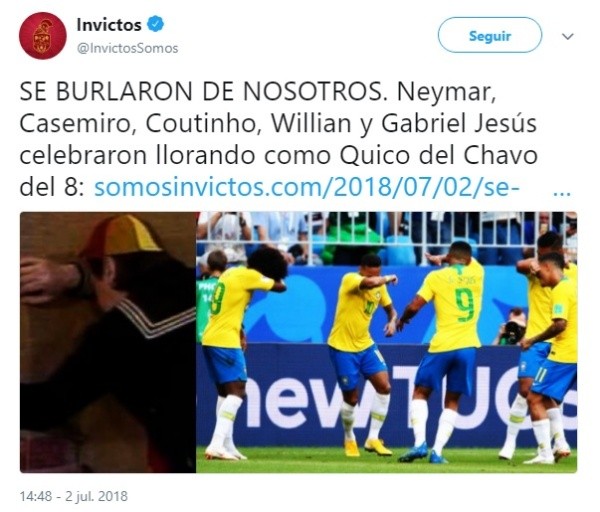Click the blue verified badge icon

tap(156, 24)
